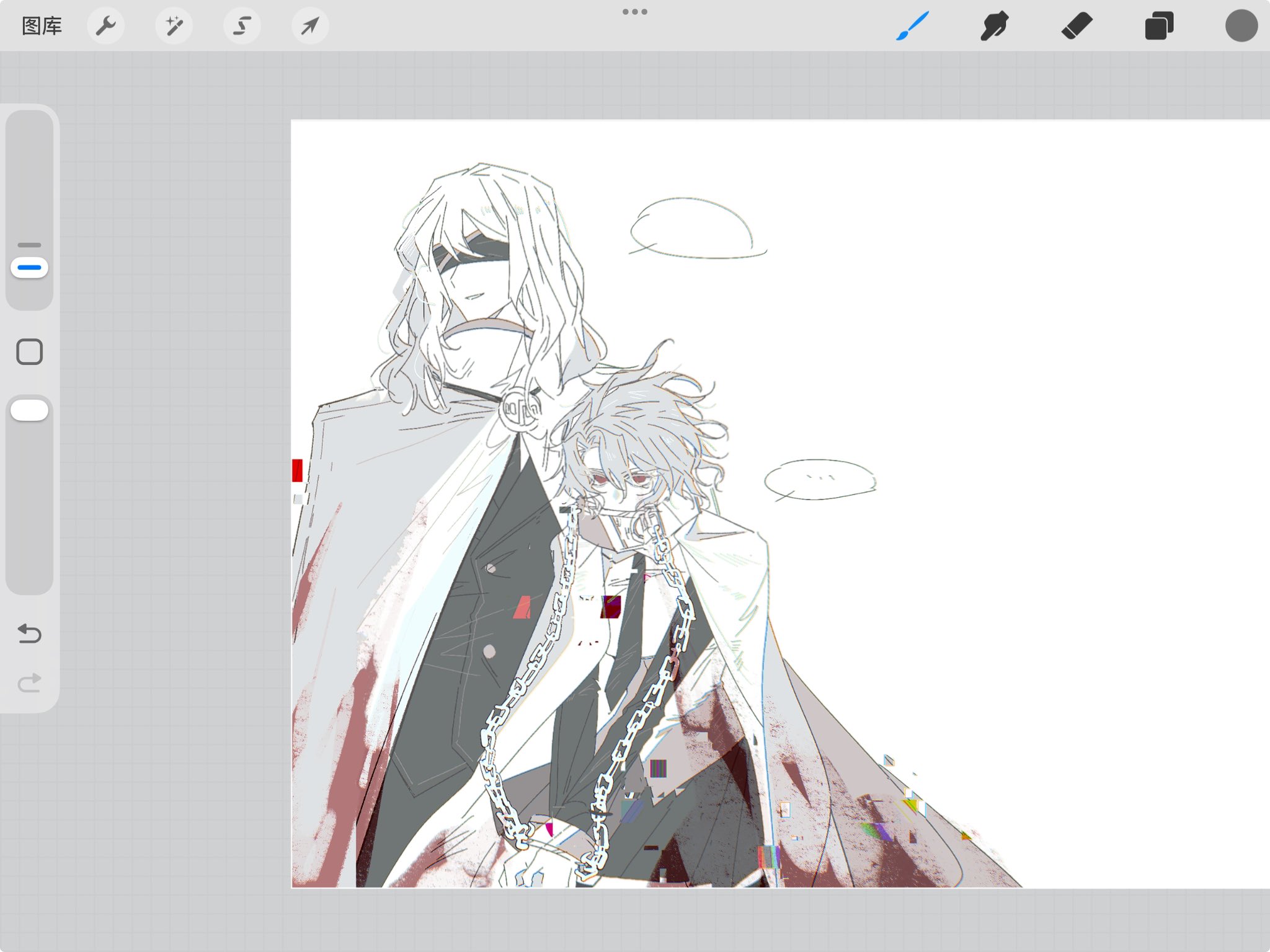Click the lower speech bubble with dots
The image size is (1270, 952).
820,479
